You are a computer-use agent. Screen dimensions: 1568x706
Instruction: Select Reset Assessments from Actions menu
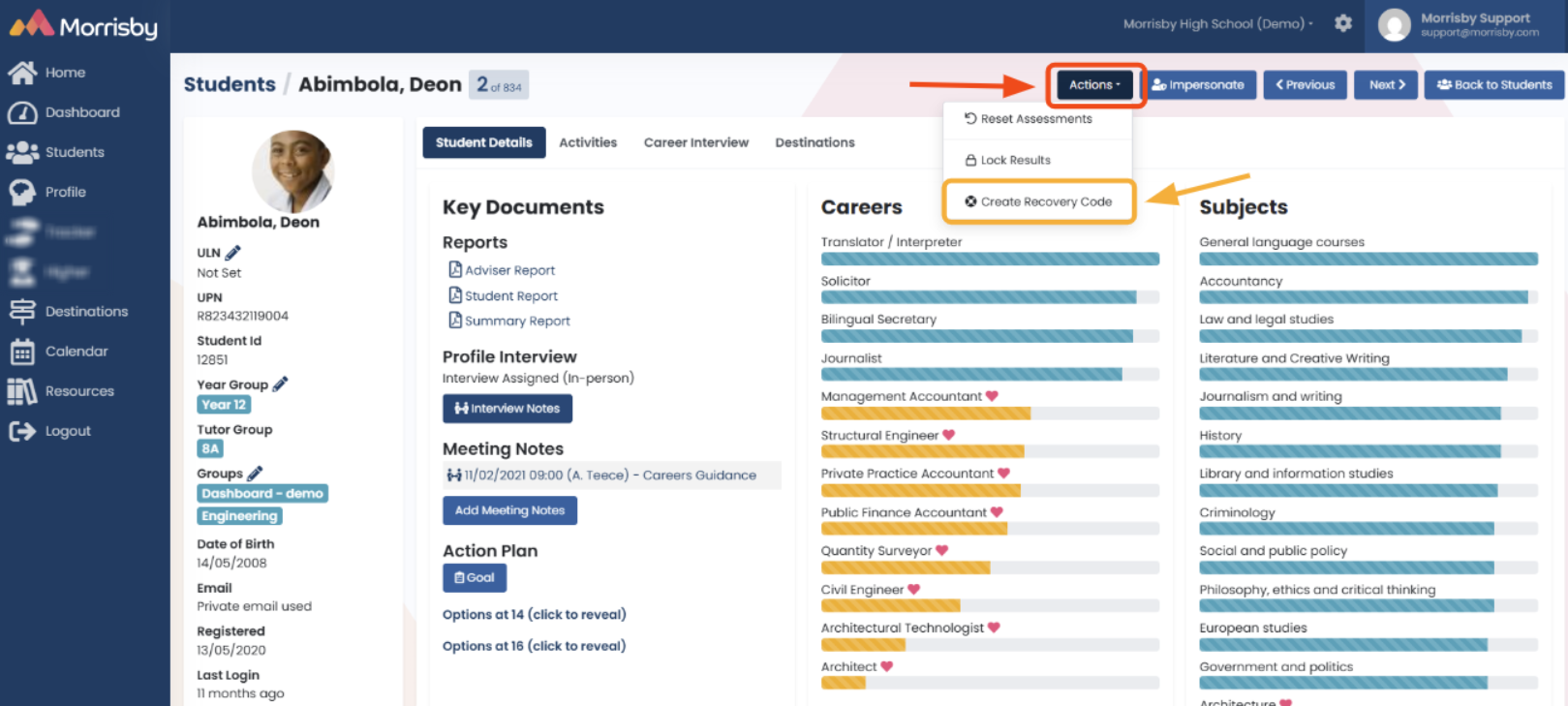[1037, 119]
